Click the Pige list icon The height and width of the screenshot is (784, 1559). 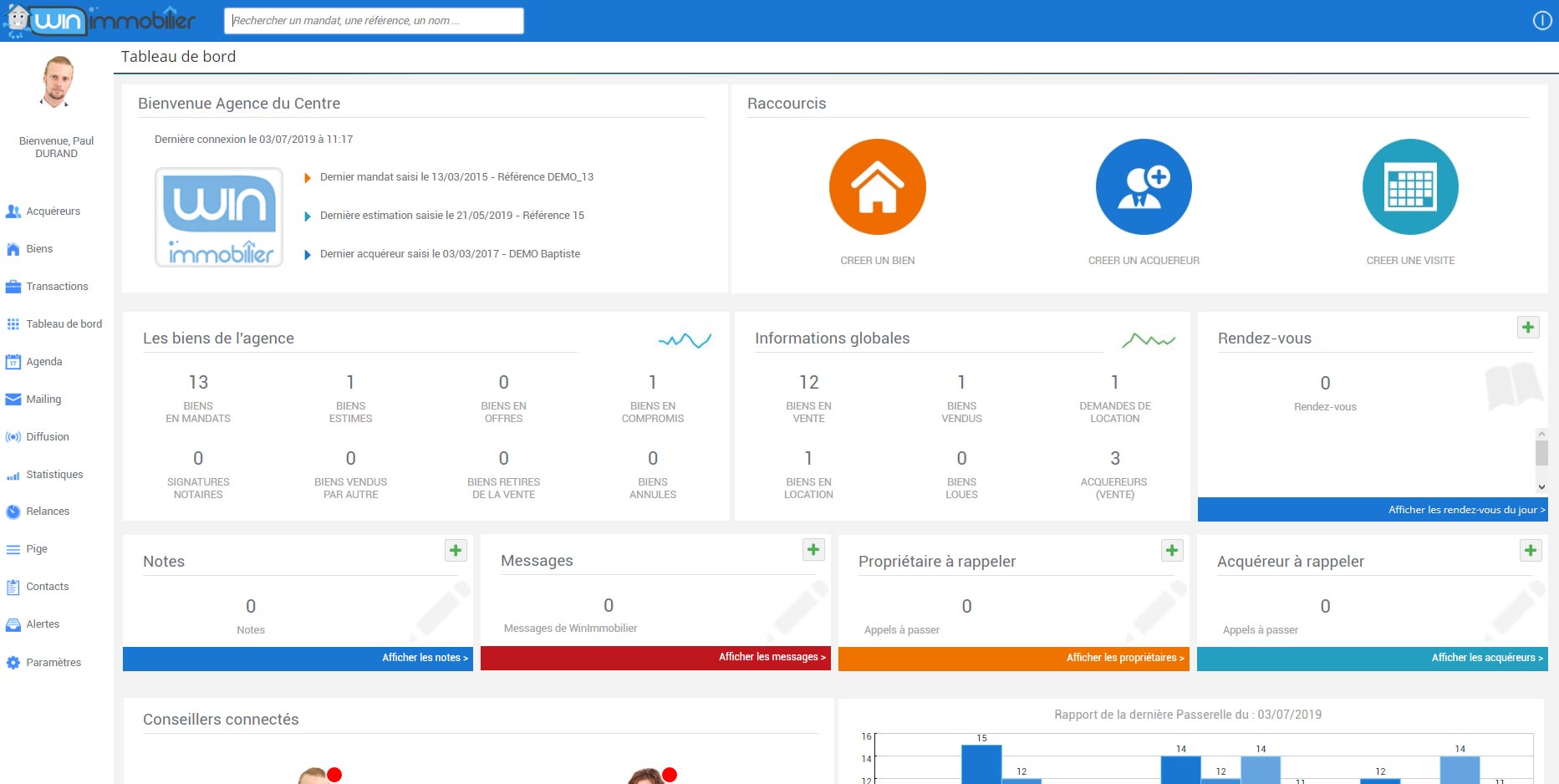coord(13,549)
